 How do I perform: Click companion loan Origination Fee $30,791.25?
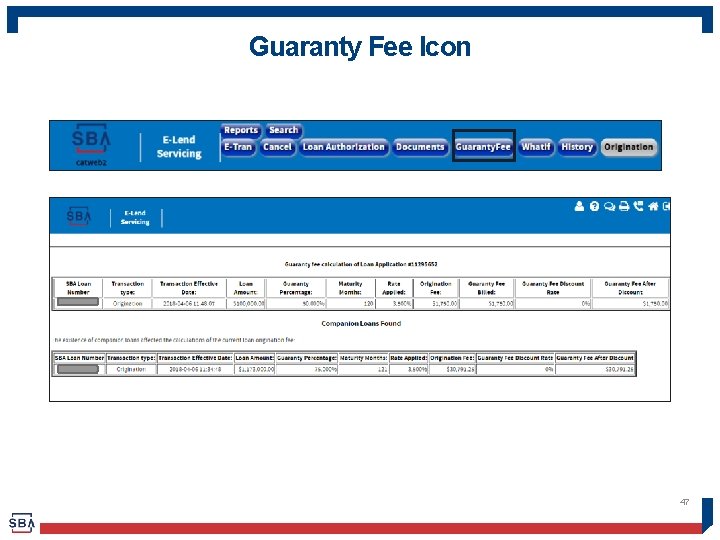pos(460,369)
